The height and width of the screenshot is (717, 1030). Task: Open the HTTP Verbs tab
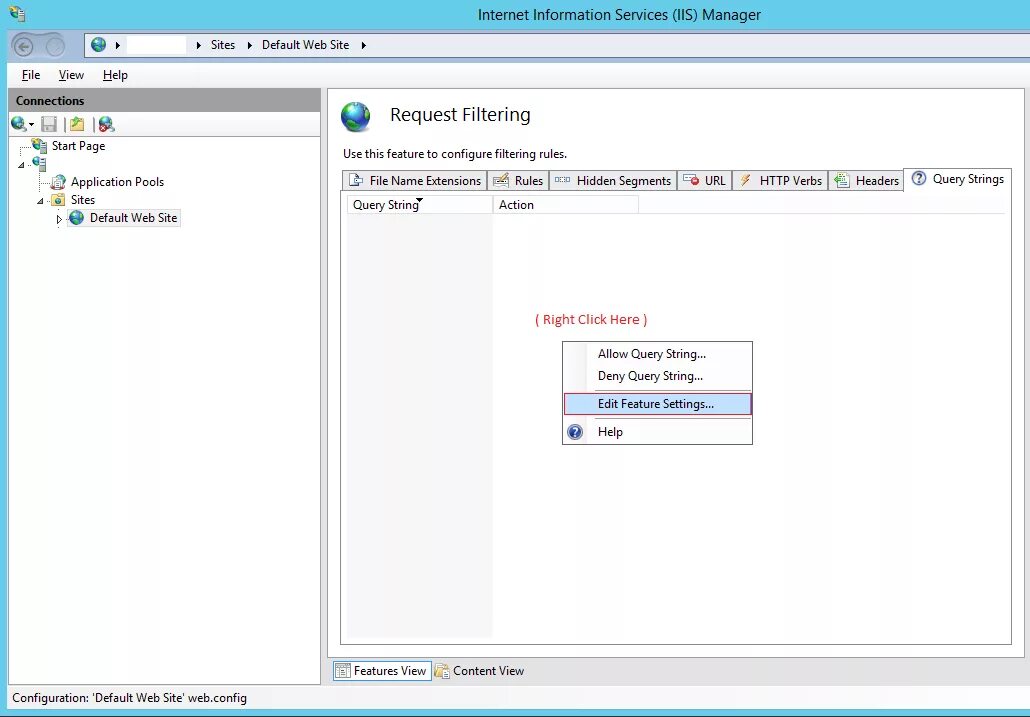coord(780,181)
